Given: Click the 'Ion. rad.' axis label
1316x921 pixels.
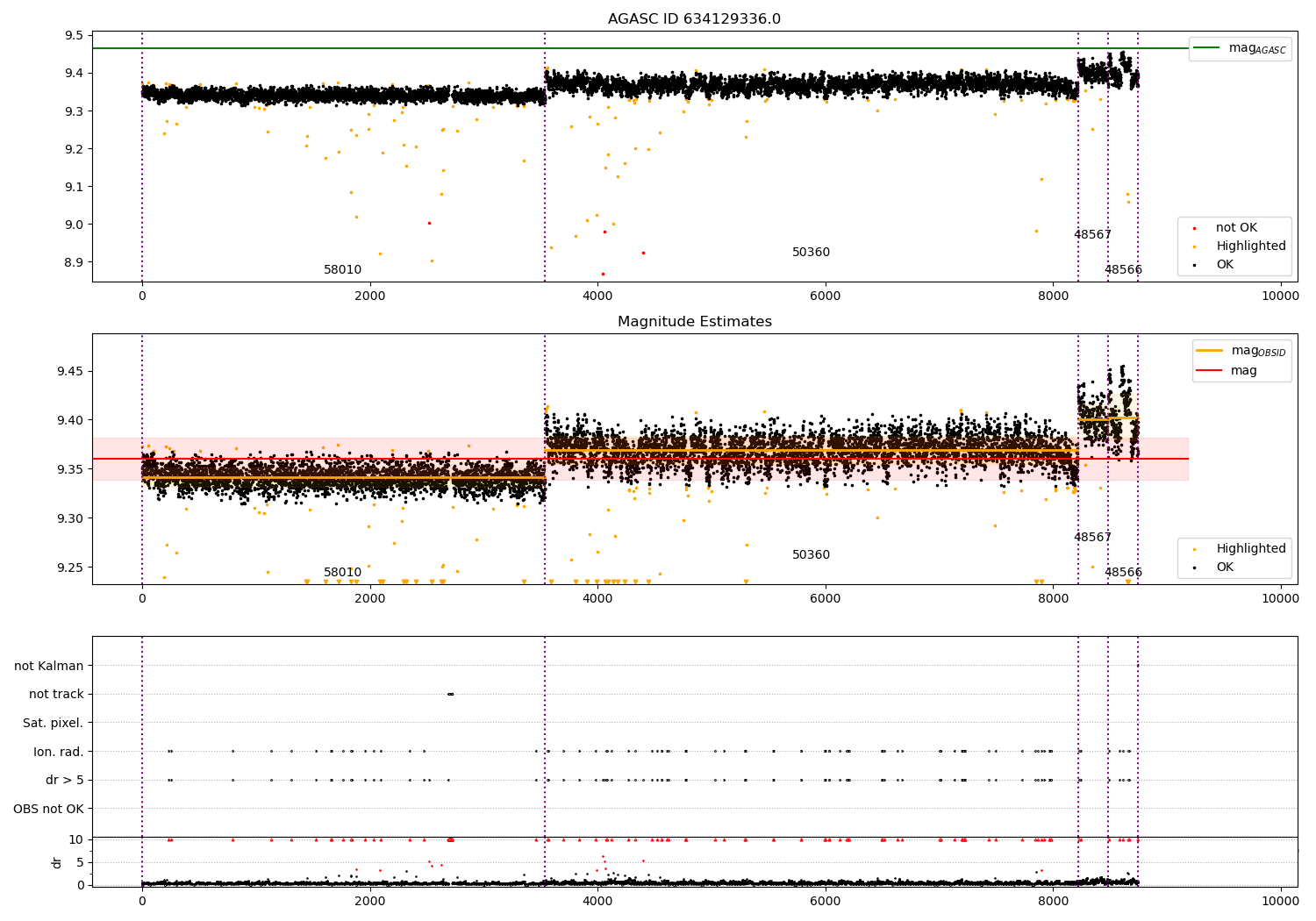Looking at the screenshot, I should 59,752.
